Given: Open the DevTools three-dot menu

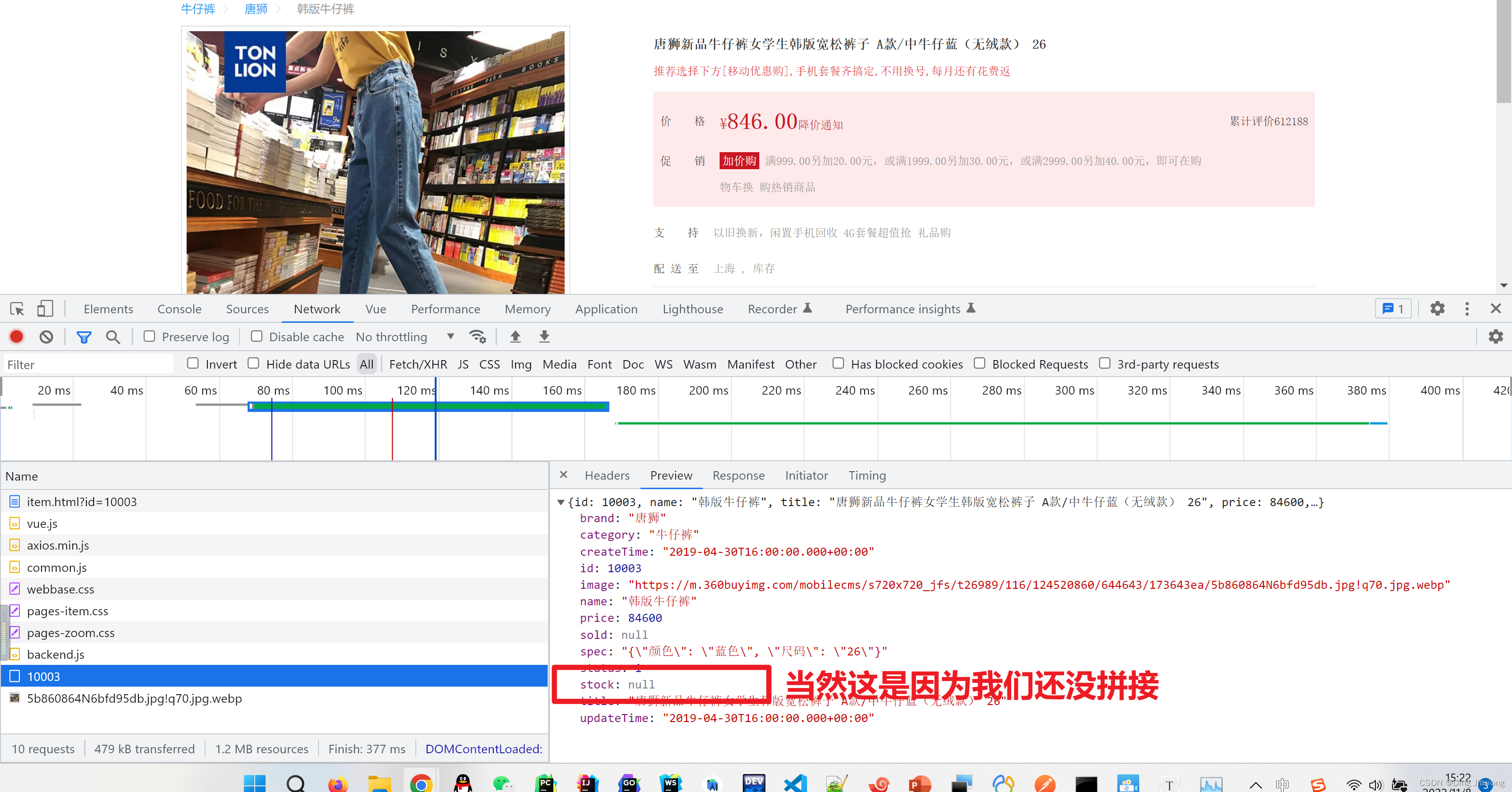Looking at the screenshot, I should [1467, 309].
